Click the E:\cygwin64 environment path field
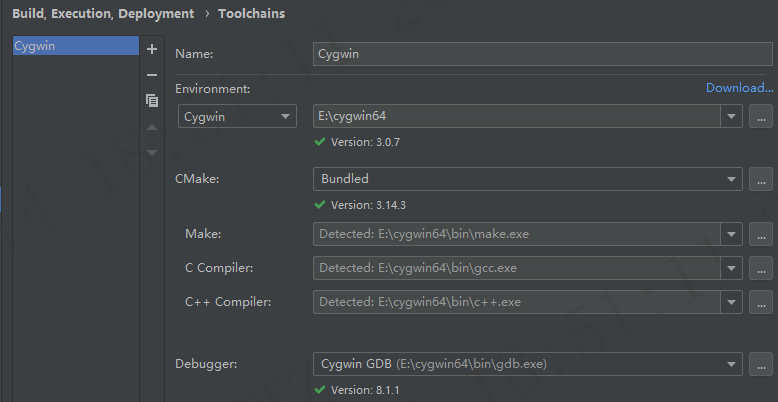 517,117
